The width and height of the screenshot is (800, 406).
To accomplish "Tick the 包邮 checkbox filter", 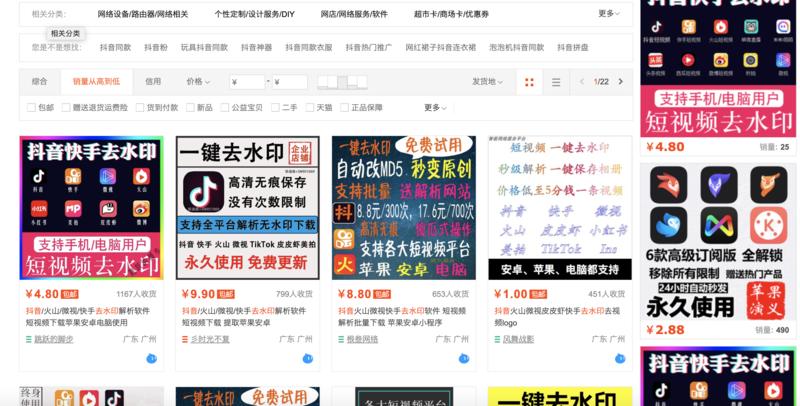I will click(31, 108).
